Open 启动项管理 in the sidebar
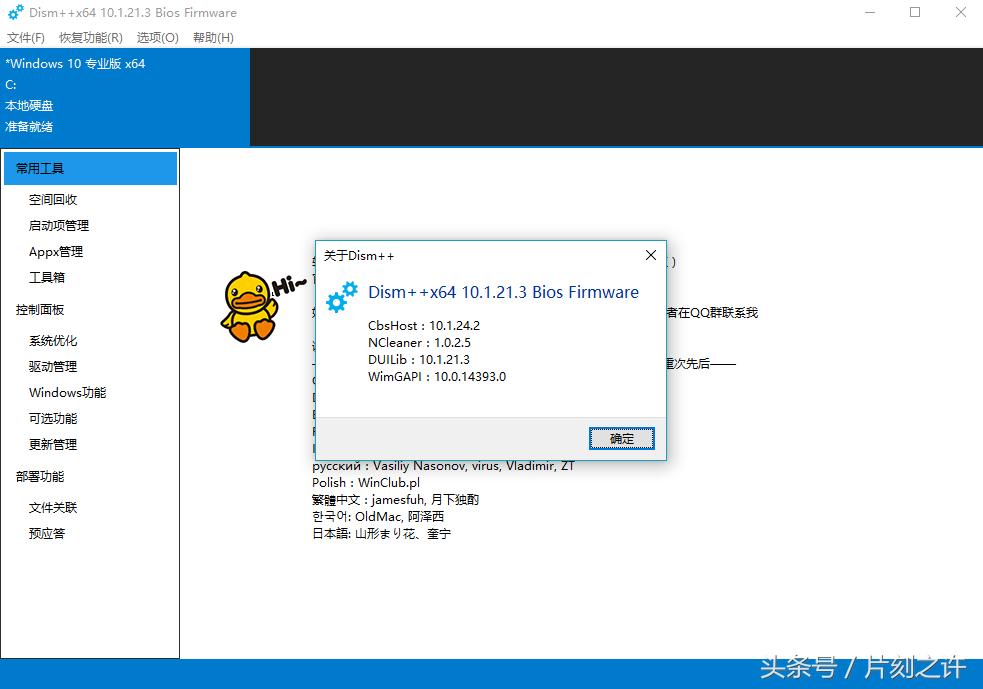This screenshot has height=689, width=983. (59, 225)
